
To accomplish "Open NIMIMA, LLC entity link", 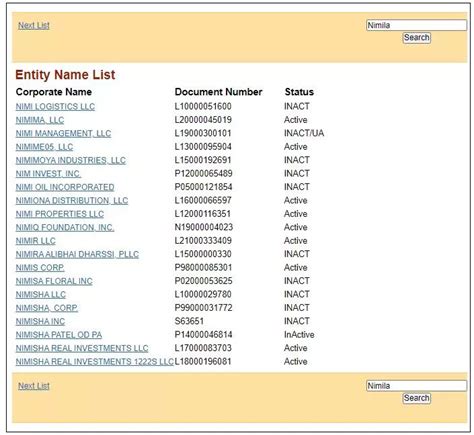I will click(x=40, y=120).
